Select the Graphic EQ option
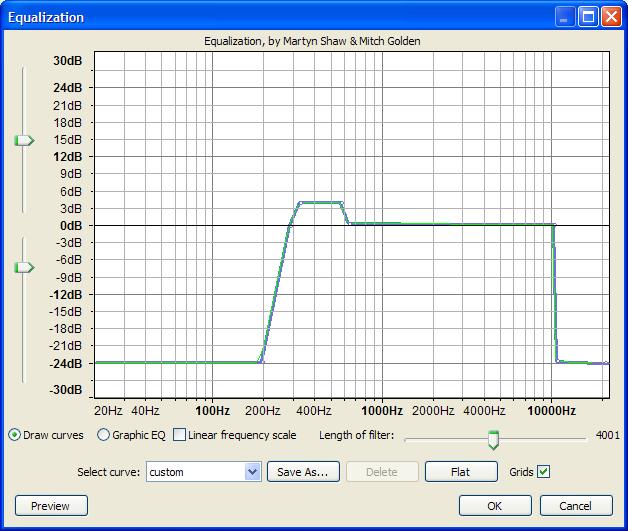 pyautogui.click(x=104, y=435)
